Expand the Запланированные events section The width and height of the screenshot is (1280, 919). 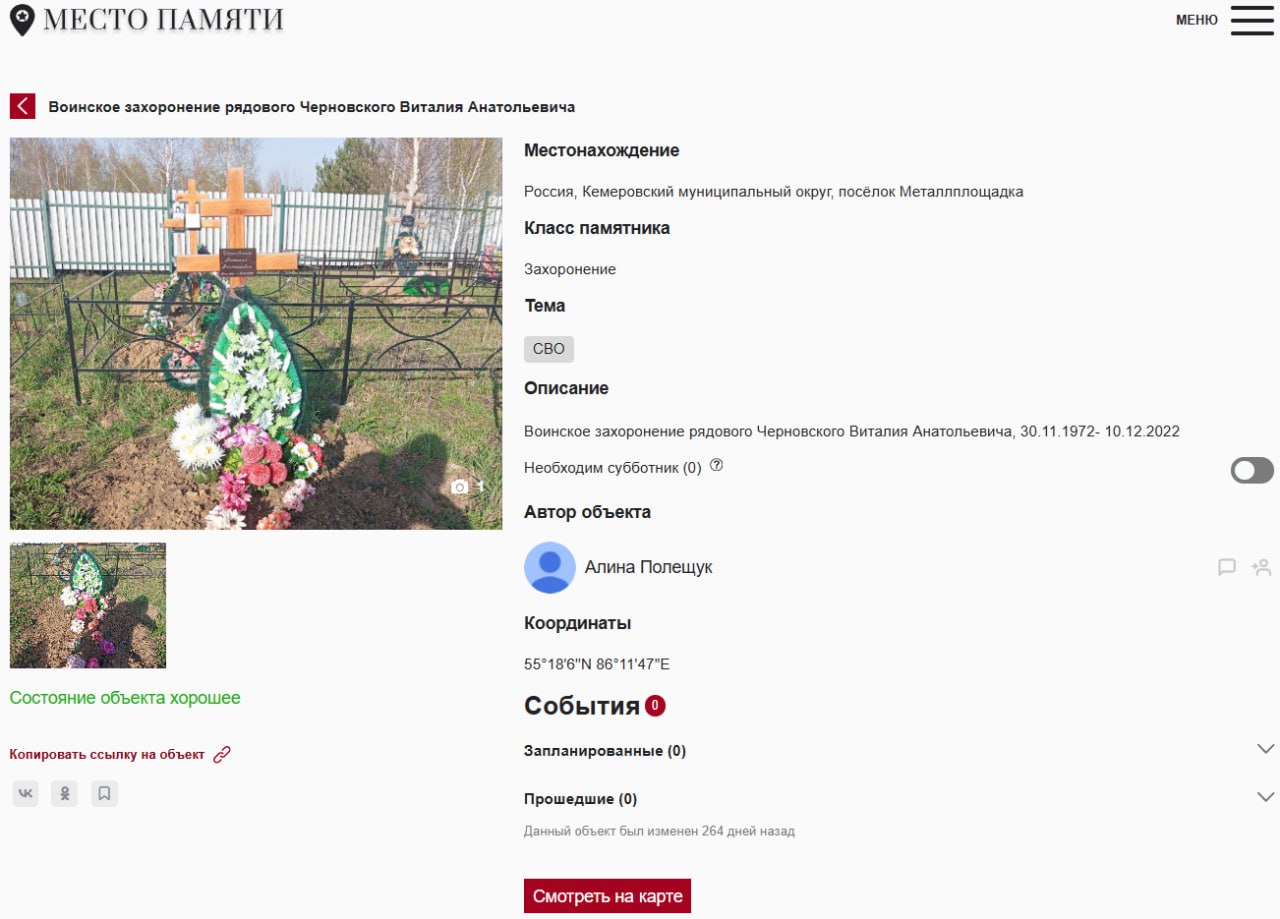(x=1266, y=749)
